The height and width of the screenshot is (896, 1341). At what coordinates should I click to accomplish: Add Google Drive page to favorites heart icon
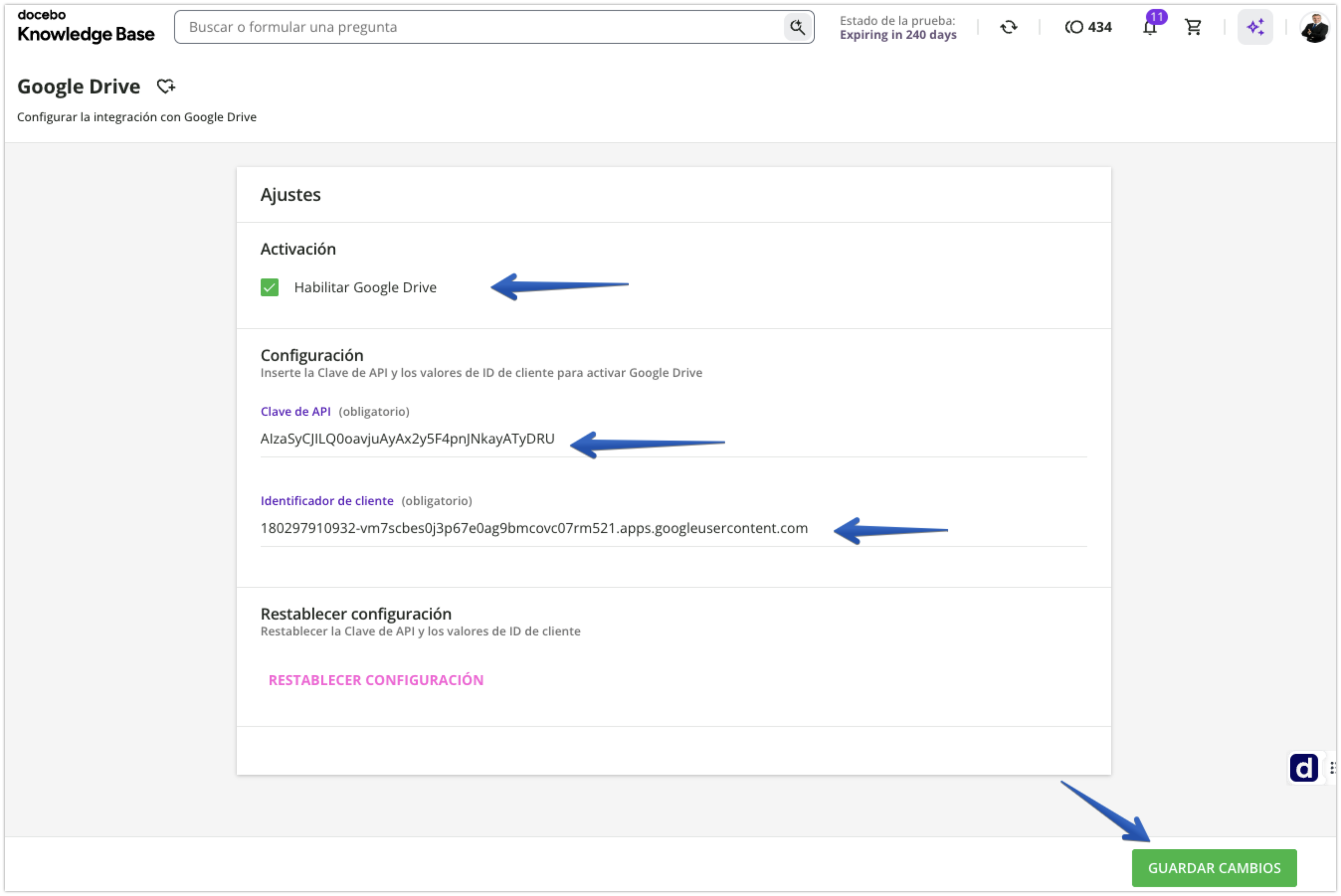click(x=166, y=87)
